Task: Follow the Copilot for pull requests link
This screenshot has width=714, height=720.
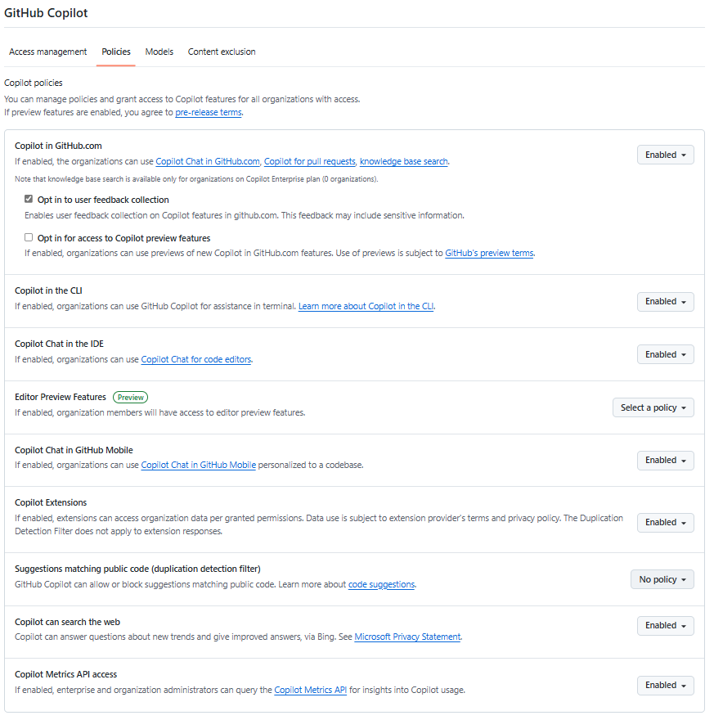Action: click(x=309, y=162)
